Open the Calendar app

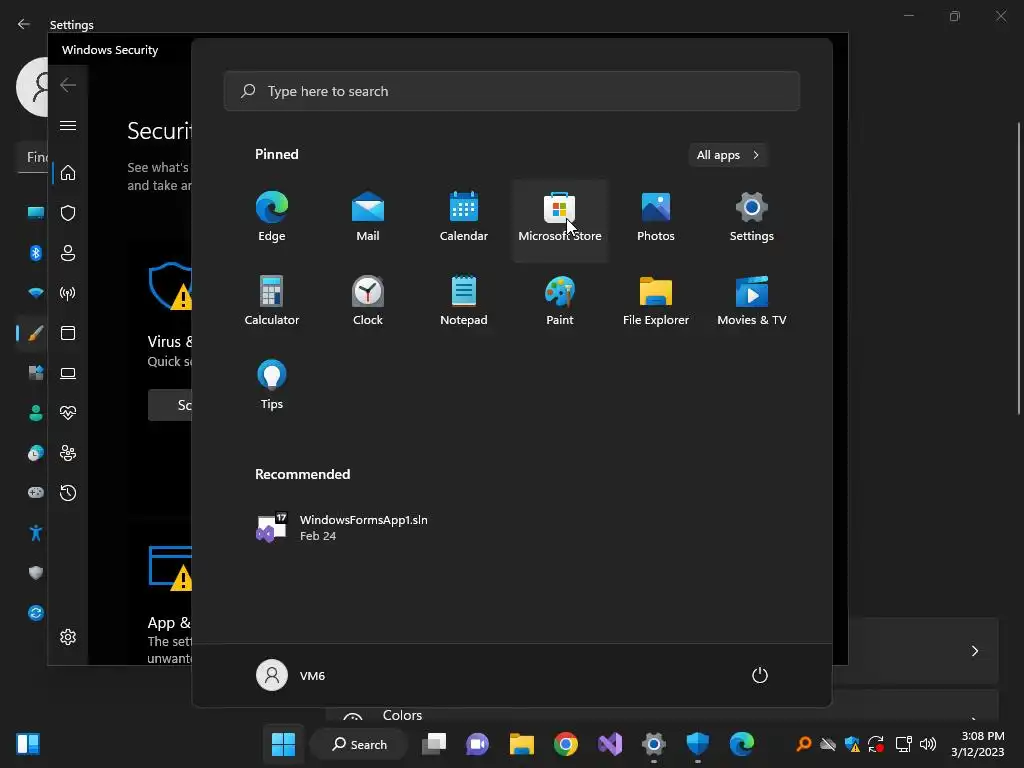(464, 218)
